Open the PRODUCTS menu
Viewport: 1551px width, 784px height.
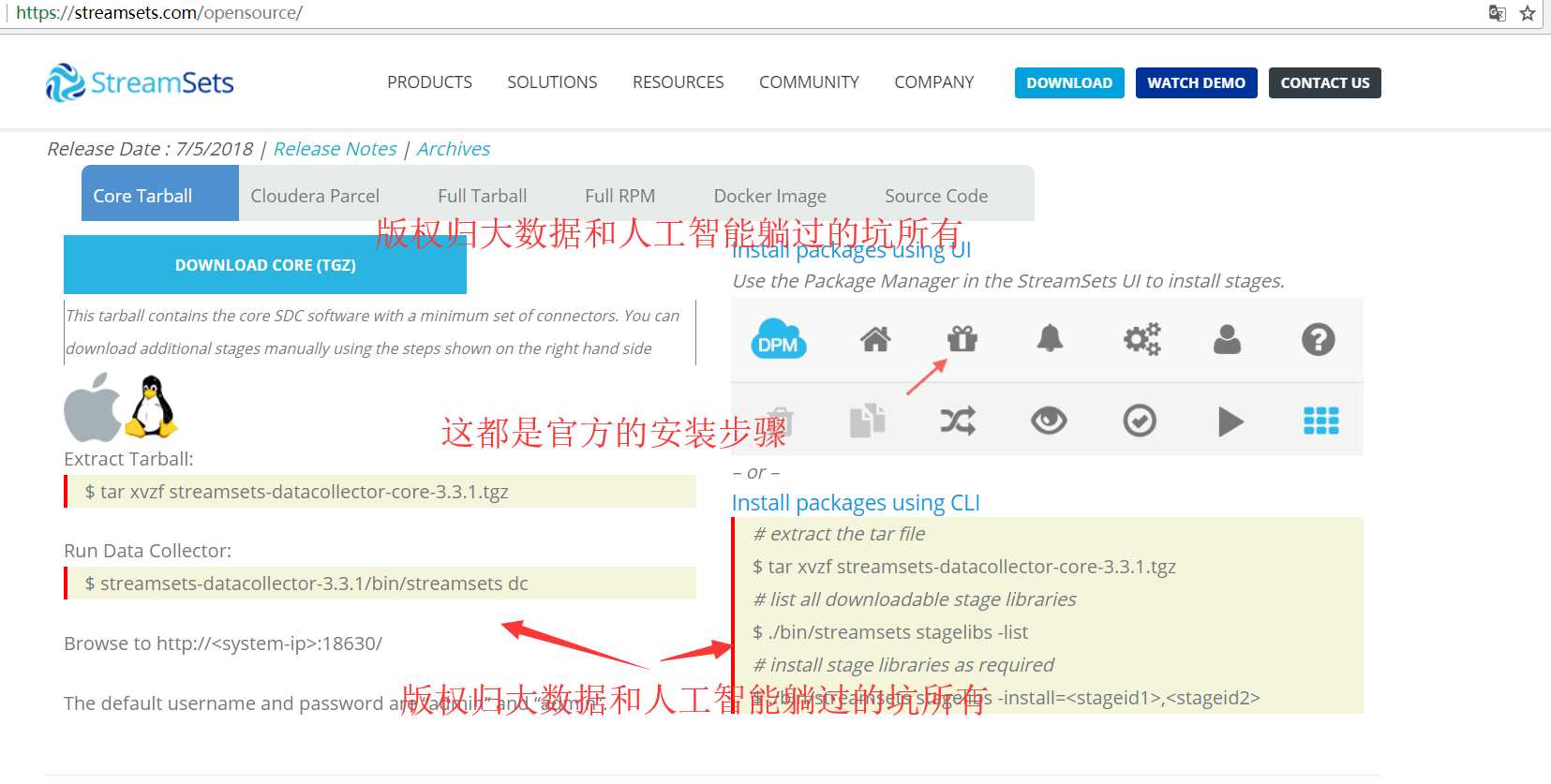coord(429,82)
